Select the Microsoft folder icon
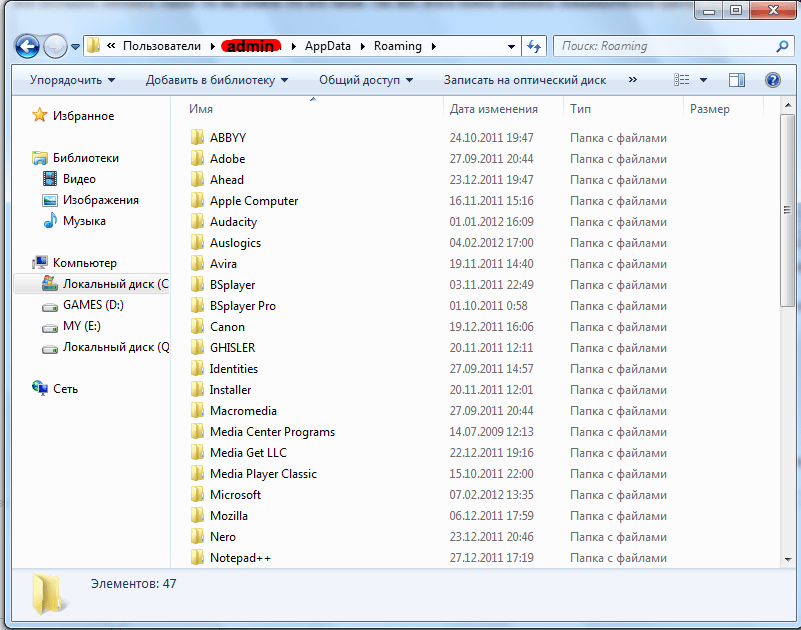 (197, 494)
